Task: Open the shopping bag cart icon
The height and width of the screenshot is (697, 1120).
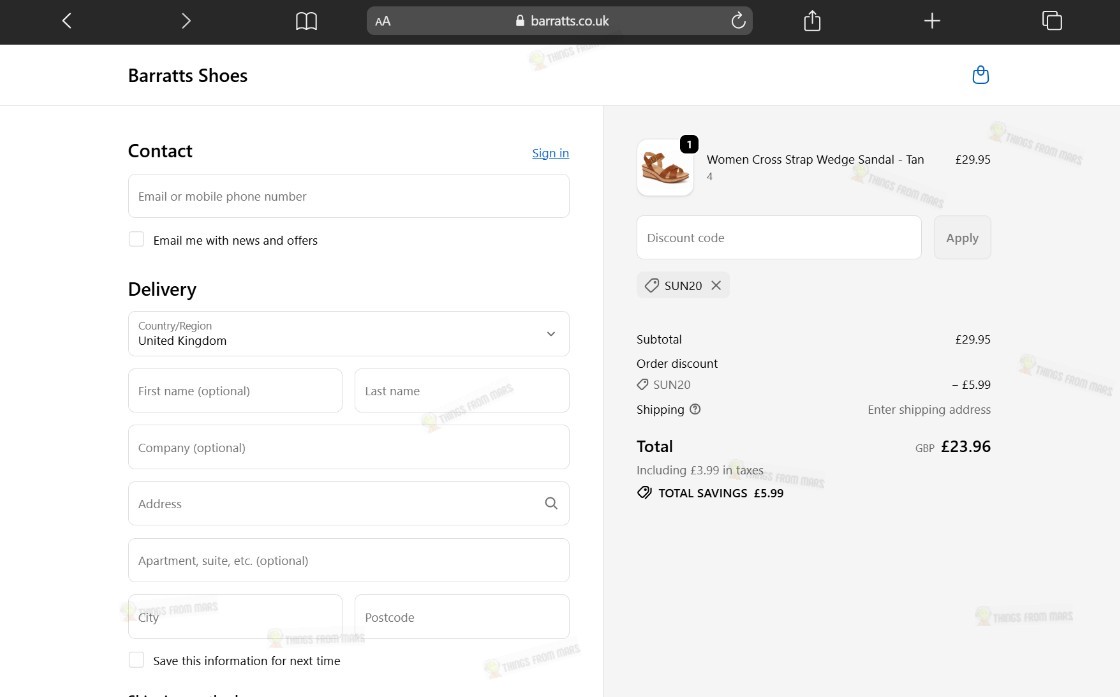Action: pos(981,75)
